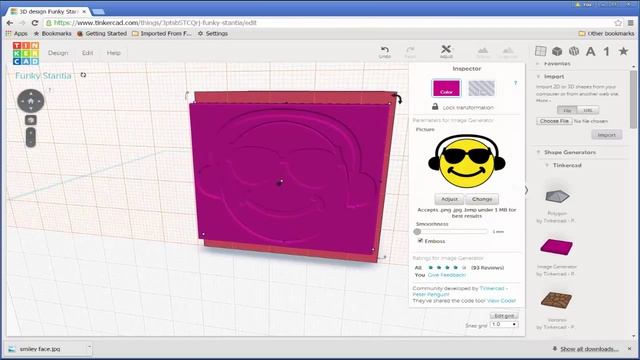Click the Ungroup icon in toolbar

508,52
